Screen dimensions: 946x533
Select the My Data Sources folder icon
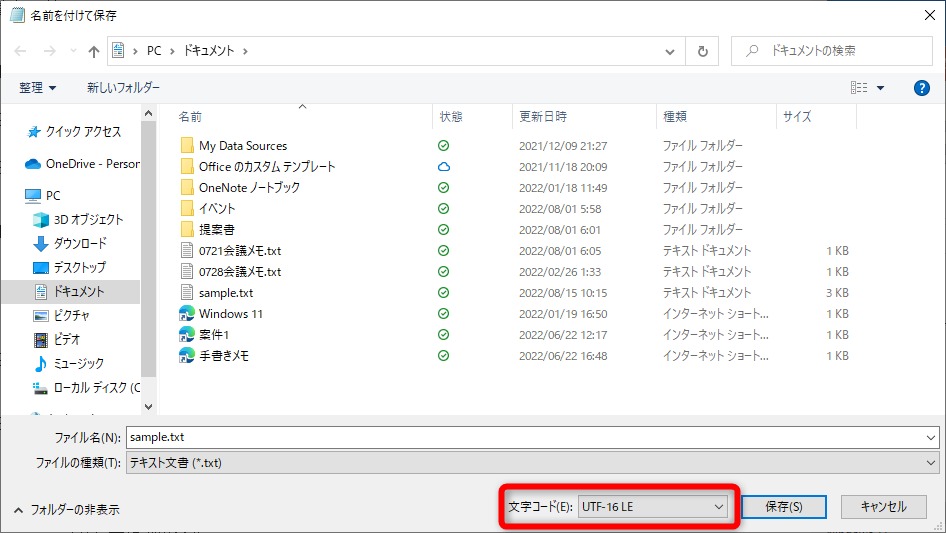point(187,145)
